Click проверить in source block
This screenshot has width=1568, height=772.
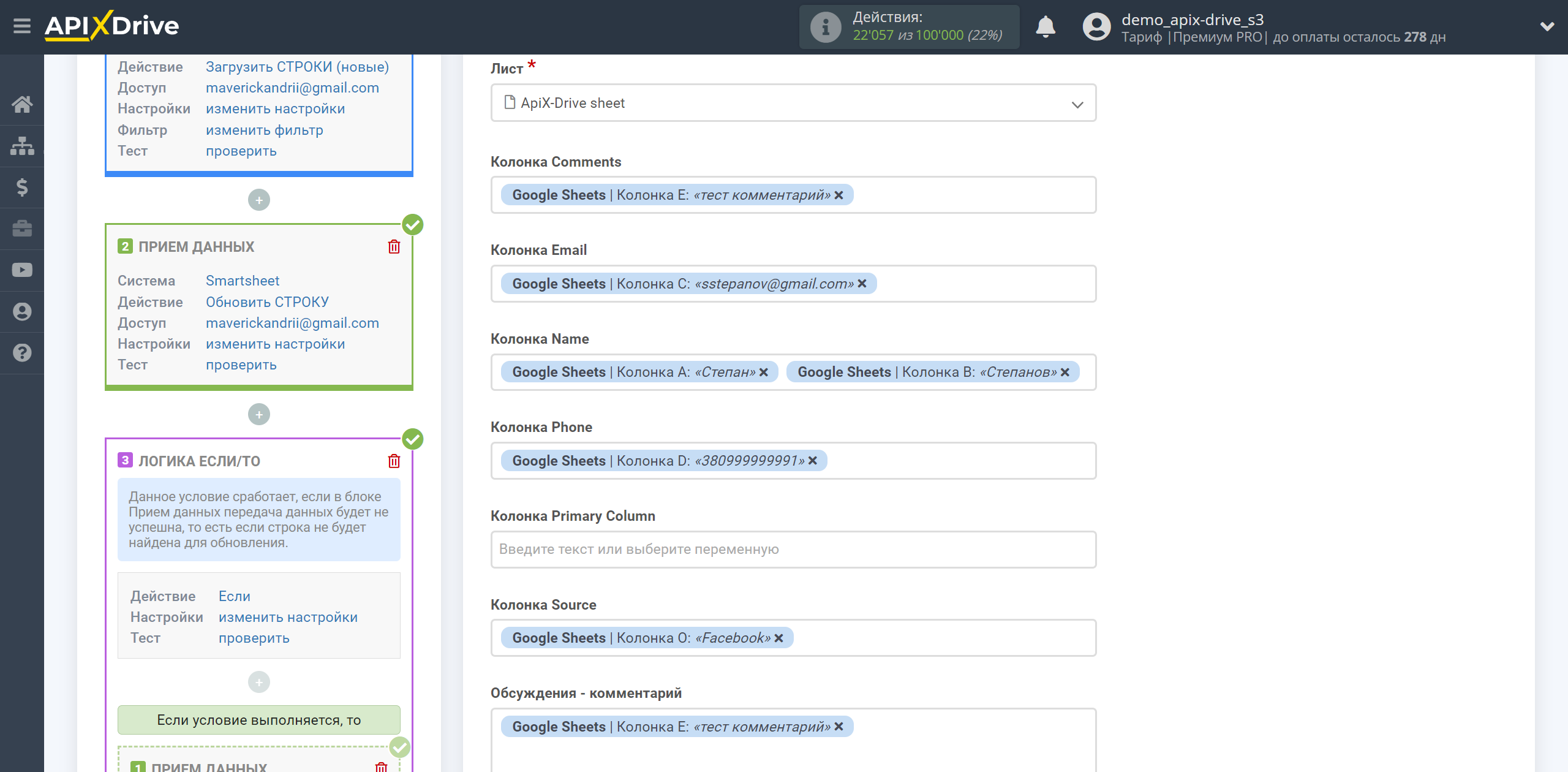pos(241,151)
